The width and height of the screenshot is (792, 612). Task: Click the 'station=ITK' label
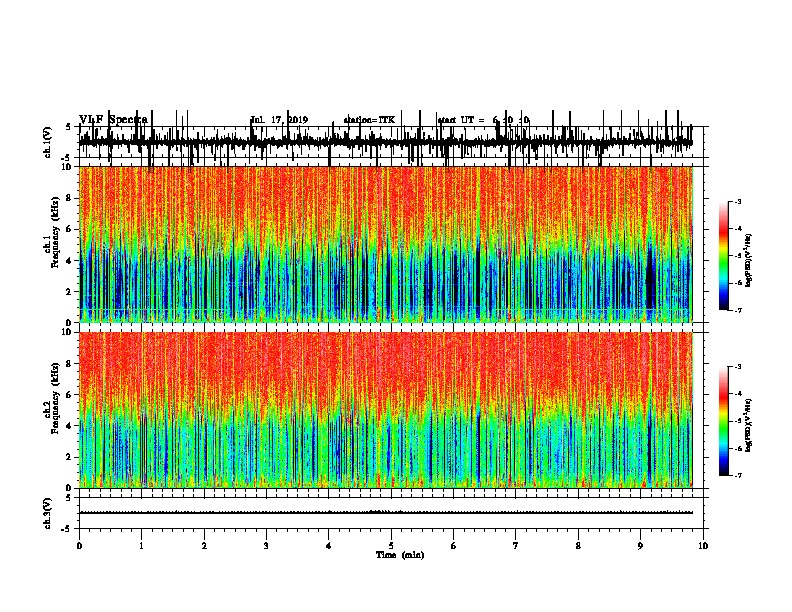point(369,120)
